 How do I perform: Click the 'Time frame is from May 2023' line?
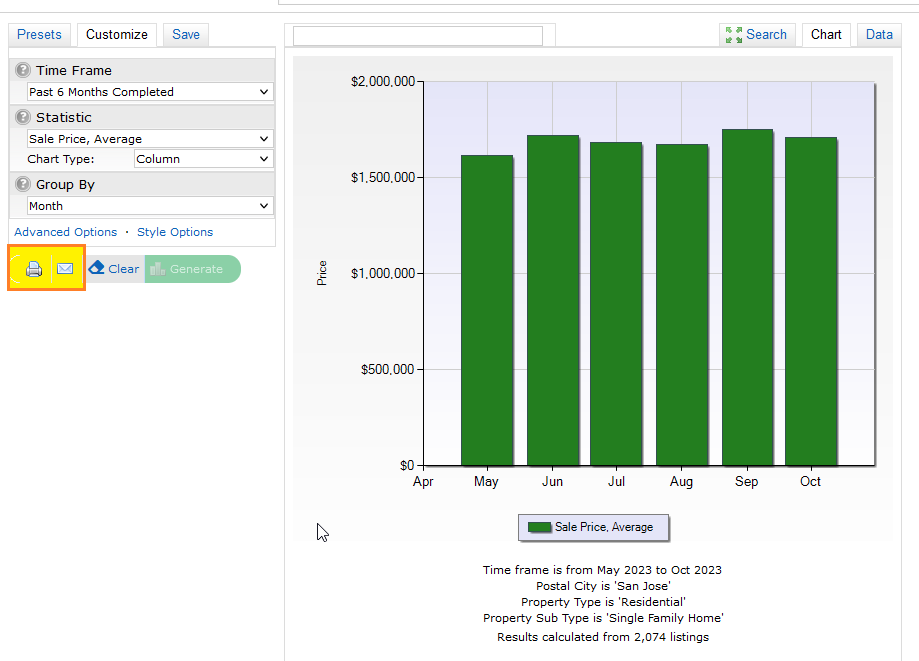coord(602,570)
